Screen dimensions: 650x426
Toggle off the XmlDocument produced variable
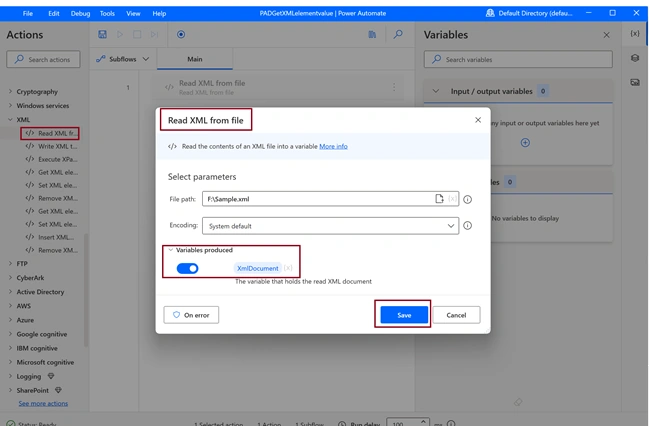pos(187,269)
